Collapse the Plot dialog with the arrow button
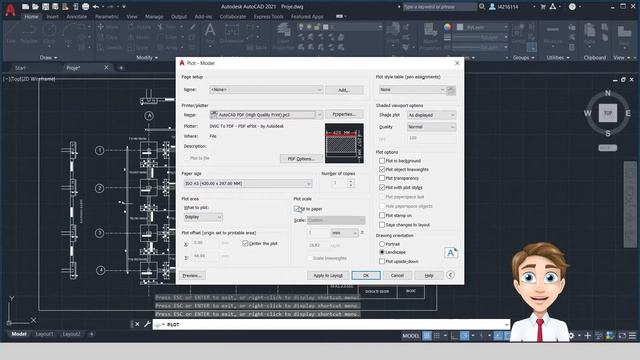 pyautogui.click(x=450, y=275)
